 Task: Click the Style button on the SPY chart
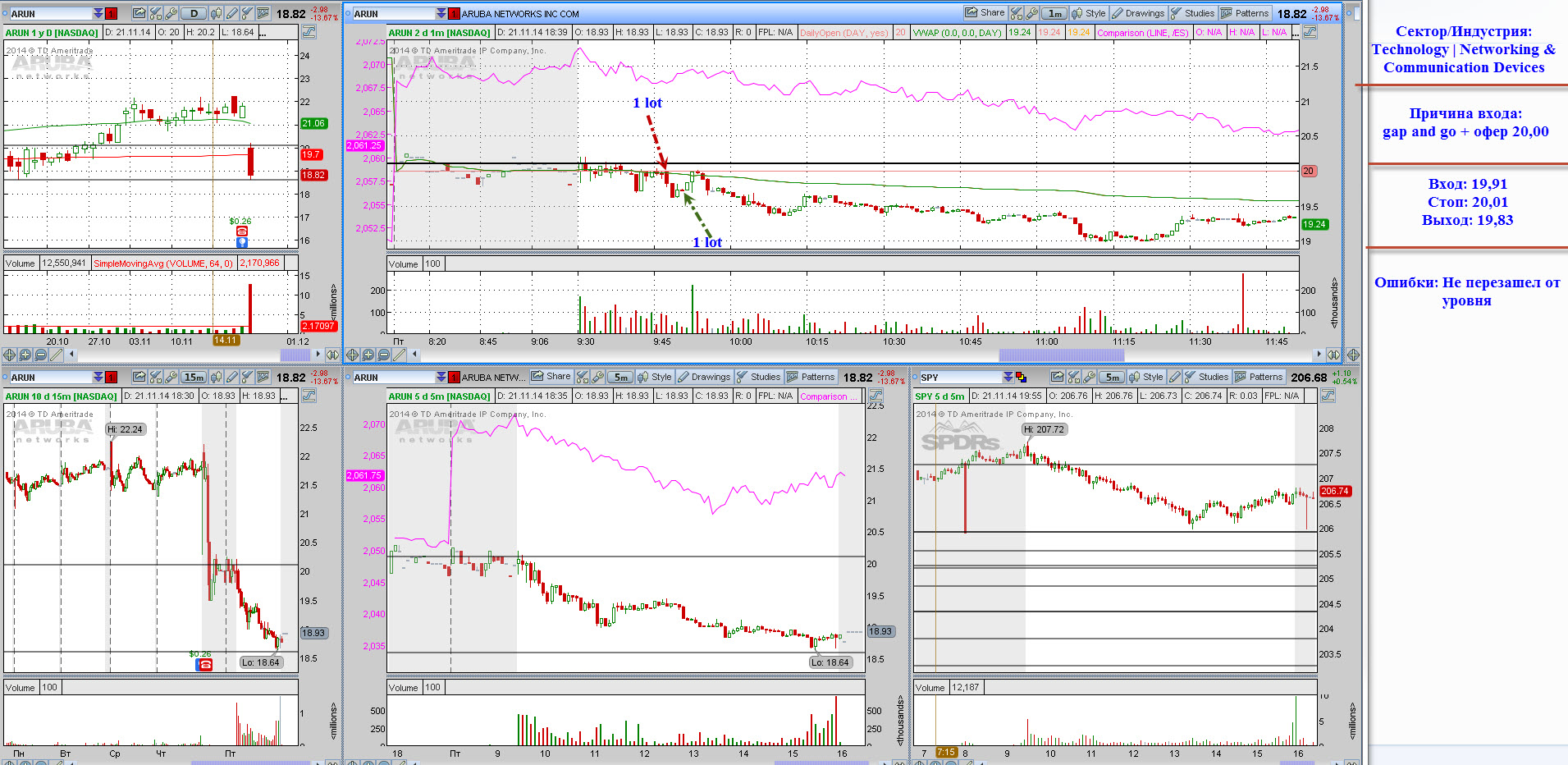pos(1146,377)
